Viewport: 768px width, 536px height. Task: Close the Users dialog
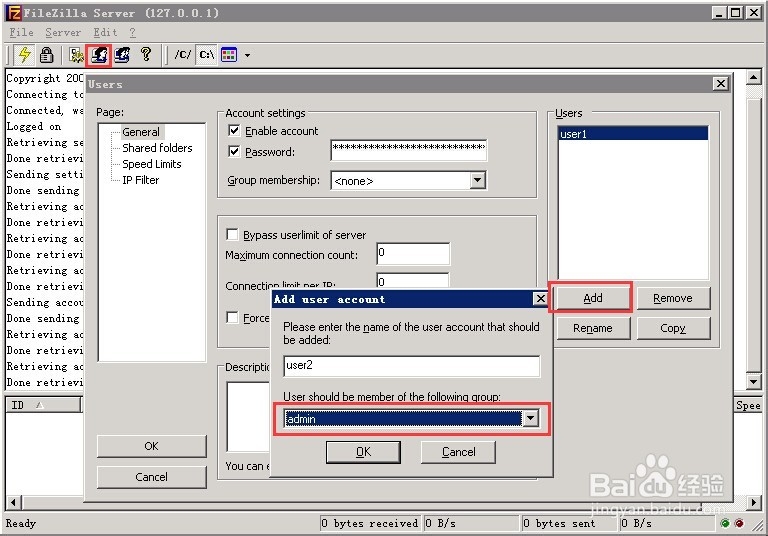tap(720, 84)
